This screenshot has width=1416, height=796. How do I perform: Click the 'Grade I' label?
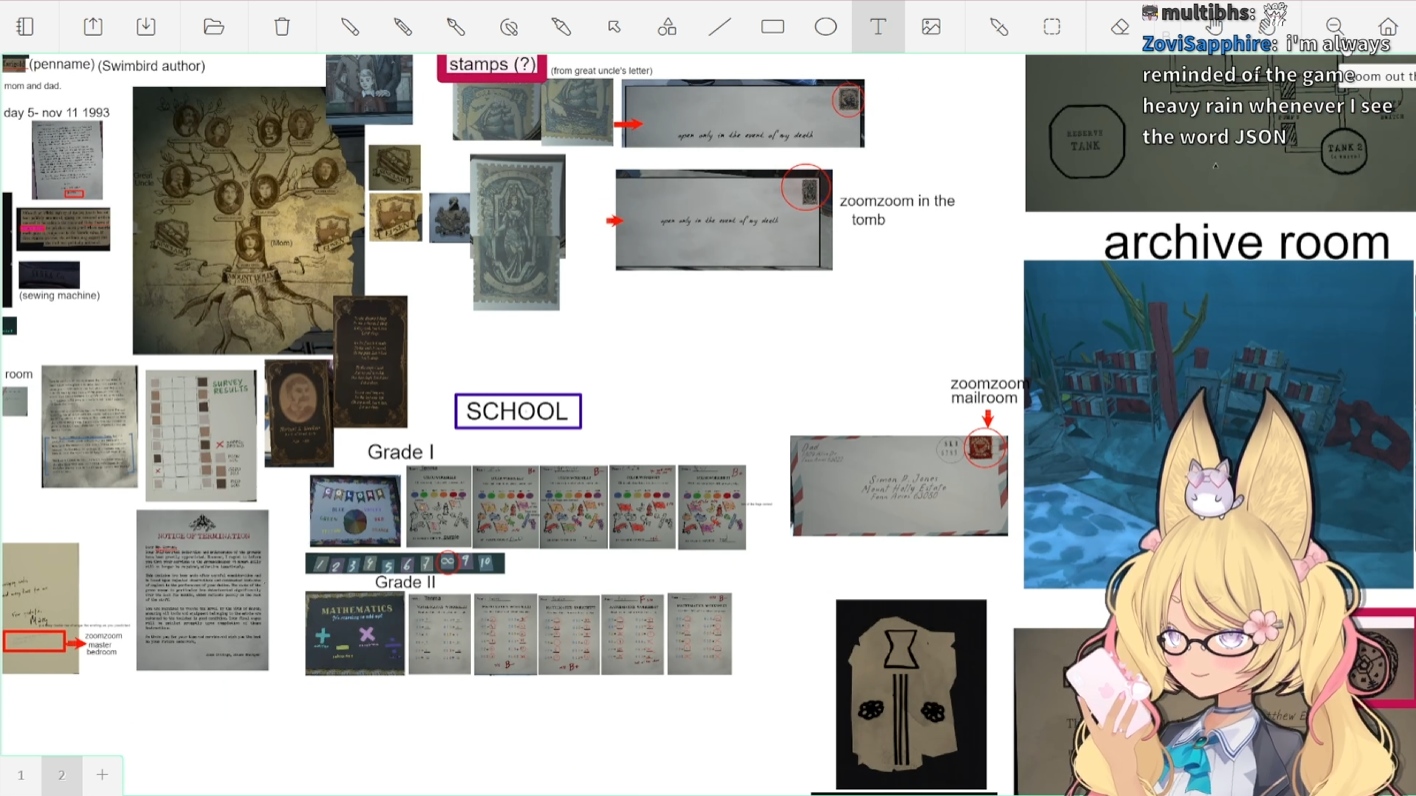click(400, 452)
